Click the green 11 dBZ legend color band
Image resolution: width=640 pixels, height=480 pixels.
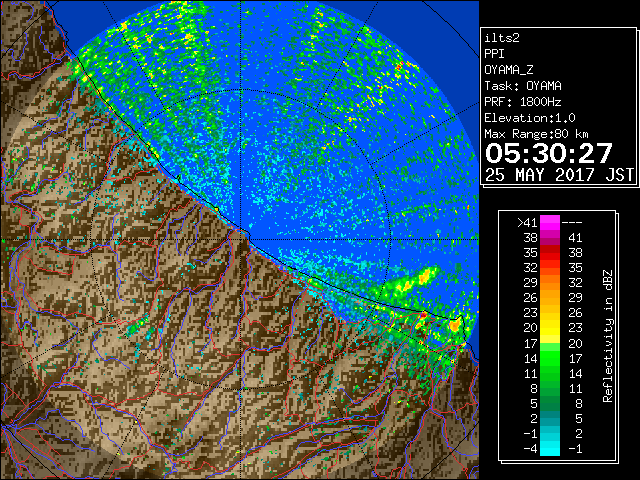click(550, 373)
